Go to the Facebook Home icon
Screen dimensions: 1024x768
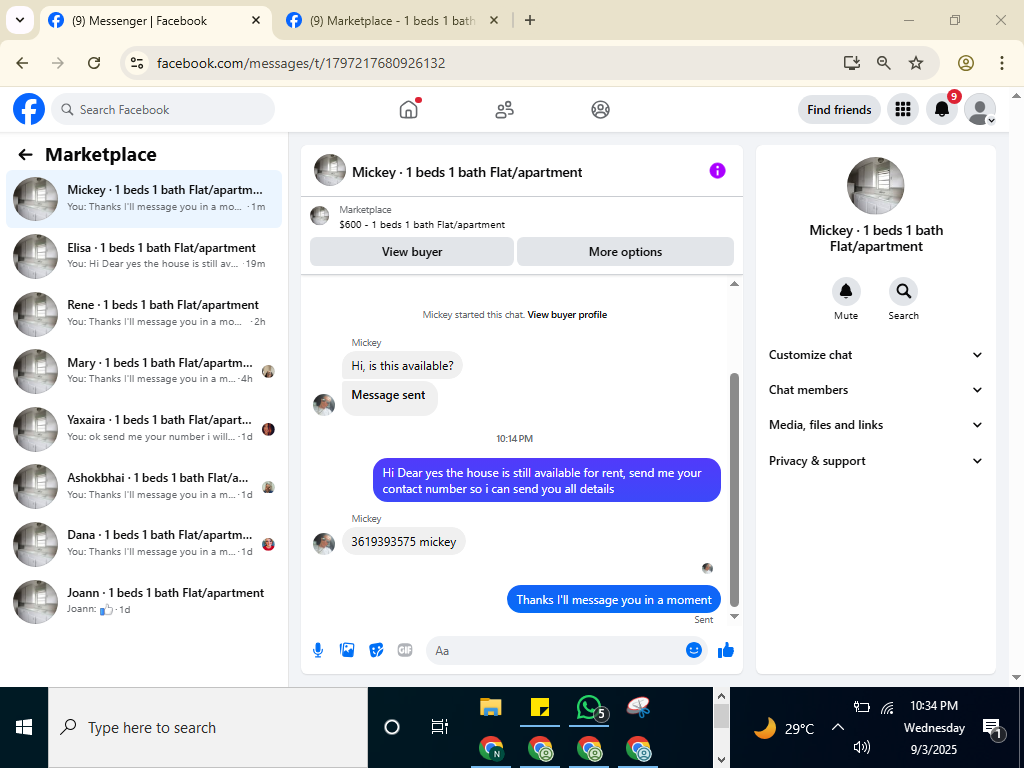pos(409,109)
